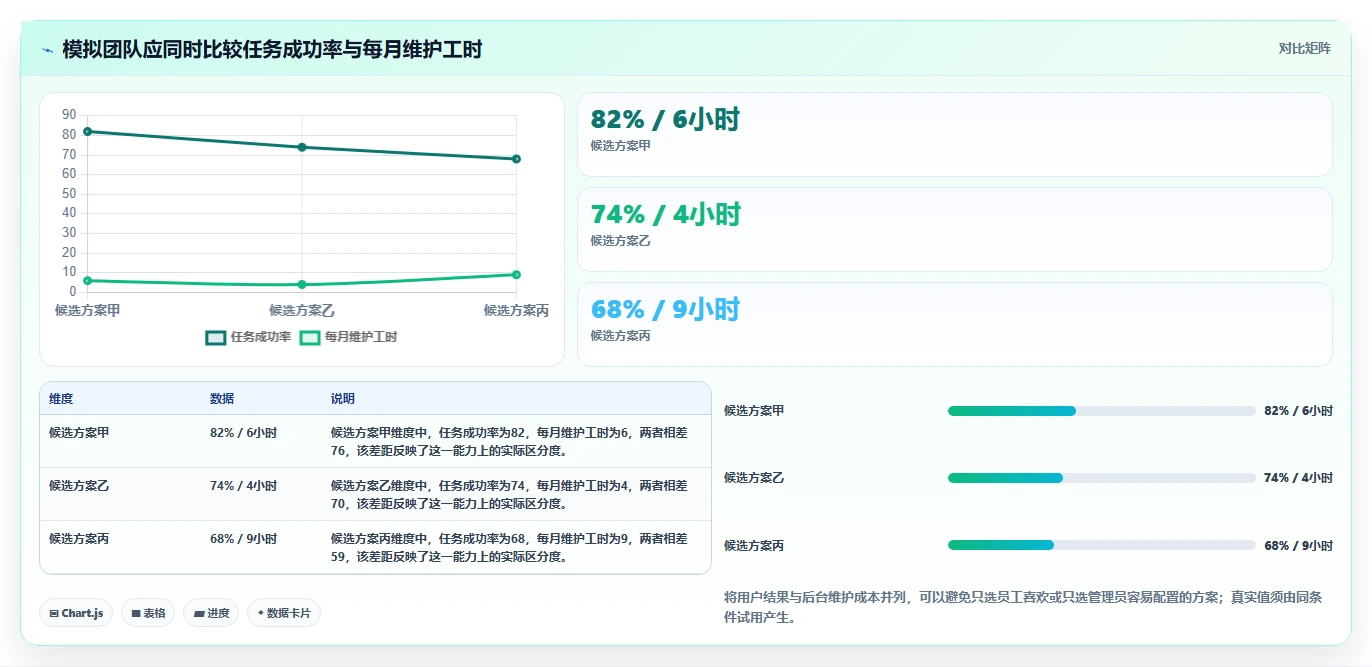The width and height of the screenshot is (1372, 667).
Task: Click the footnote paragraph about 维护成本
Action: [1024, 607]
